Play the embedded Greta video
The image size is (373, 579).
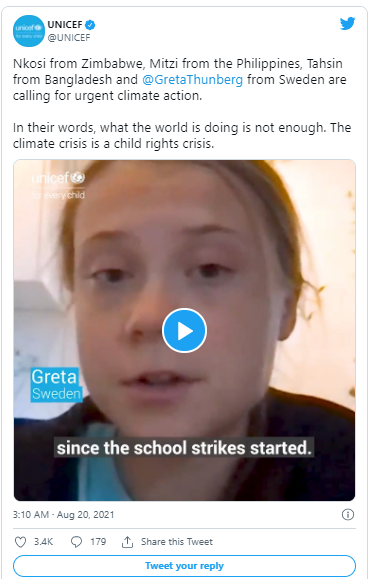coord(184,330)
